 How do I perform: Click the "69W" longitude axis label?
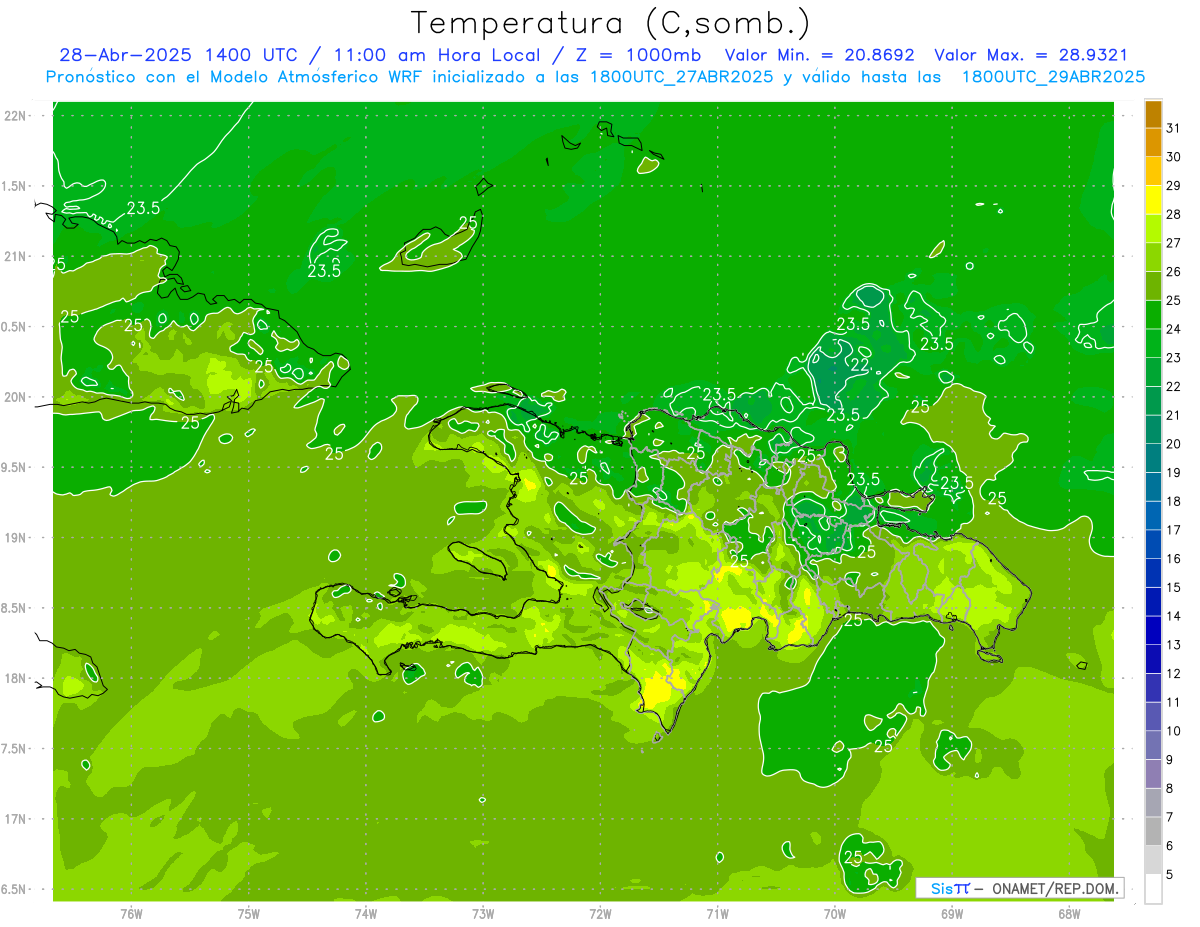[x=952, y=914]
